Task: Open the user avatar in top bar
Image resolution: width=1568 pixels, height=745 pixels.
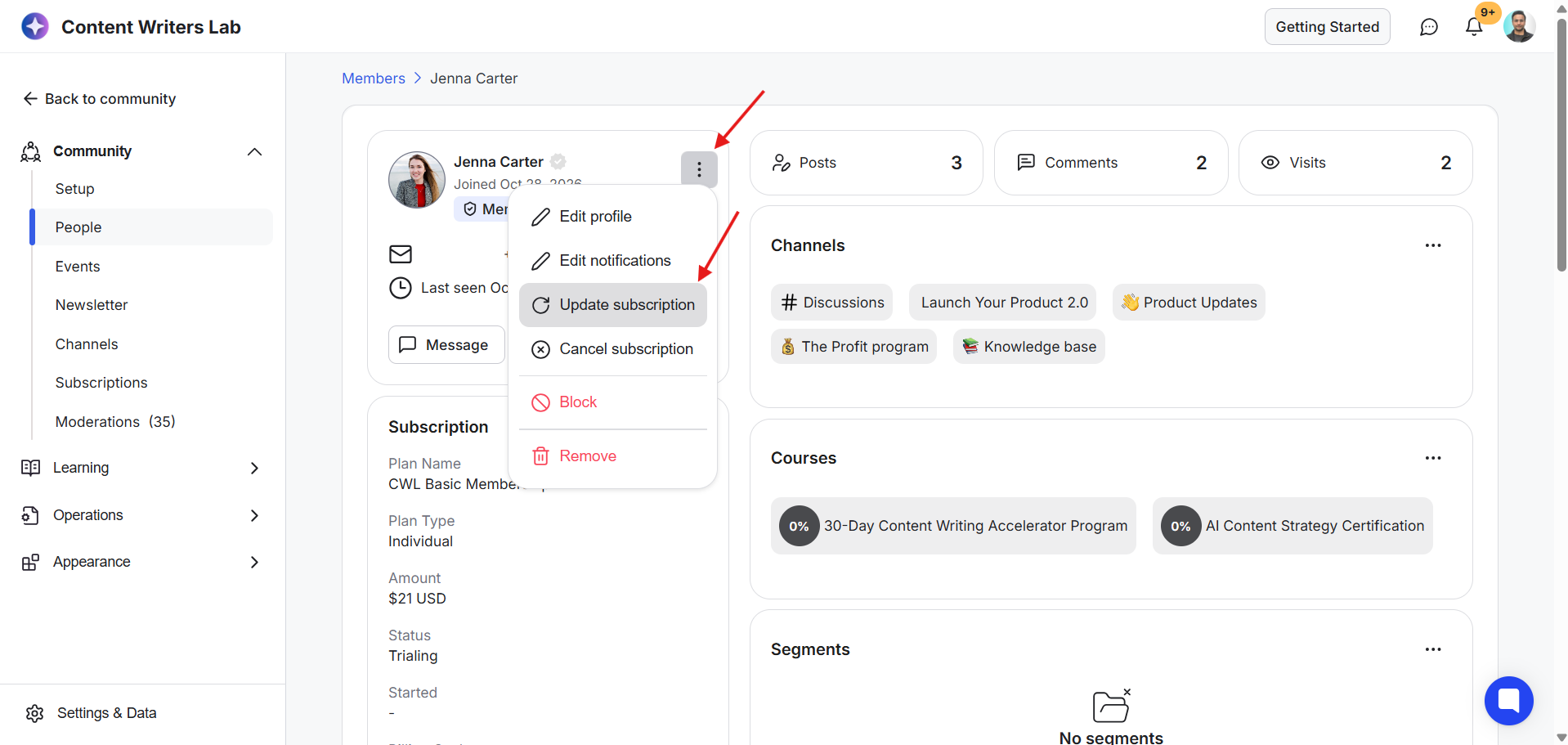Action: (1520, 27)
